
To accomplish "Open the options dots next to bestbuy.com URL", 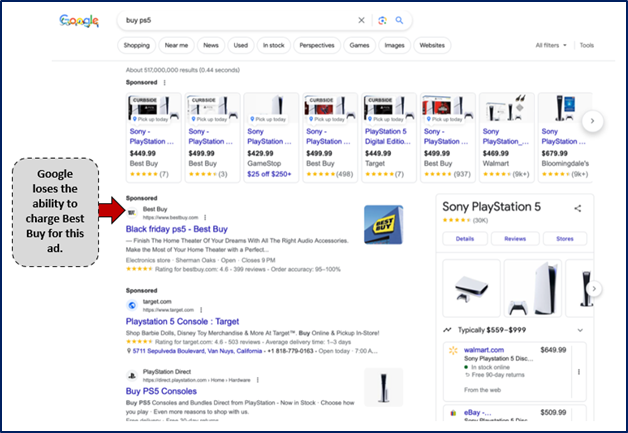I will click(205, 218).
